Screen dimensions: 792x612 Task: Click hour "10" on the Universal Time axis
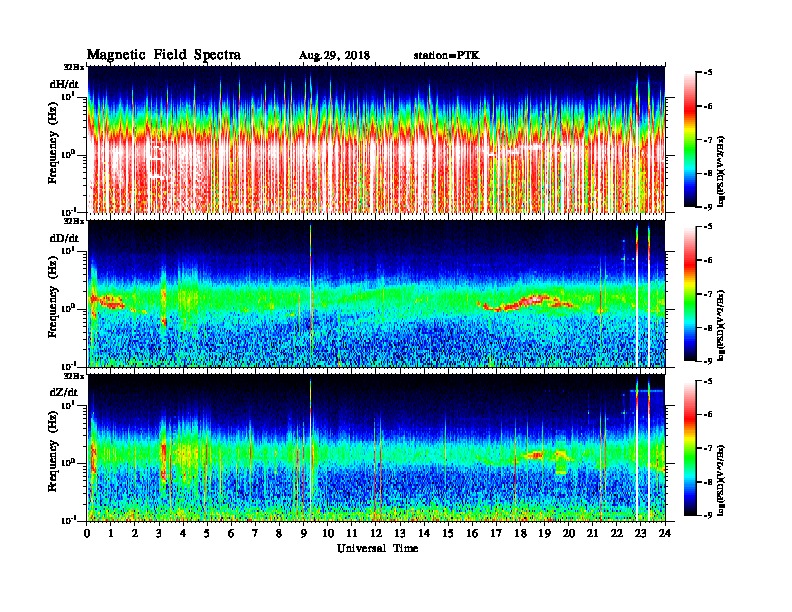(328, 533)
